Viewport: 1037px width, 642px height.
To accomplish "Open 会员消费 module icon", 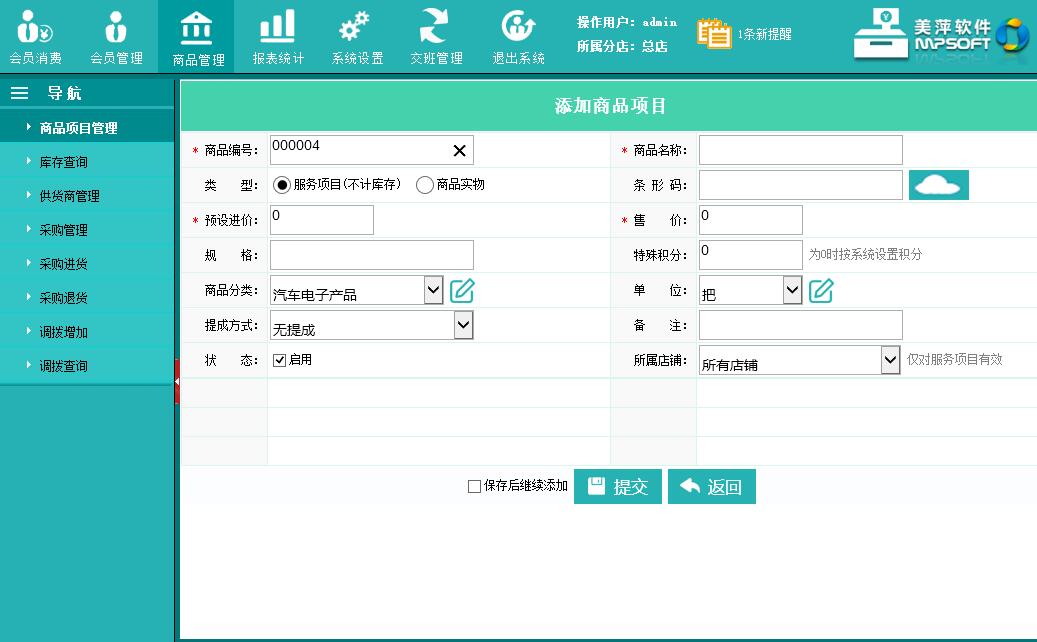I will click(36, 27).
